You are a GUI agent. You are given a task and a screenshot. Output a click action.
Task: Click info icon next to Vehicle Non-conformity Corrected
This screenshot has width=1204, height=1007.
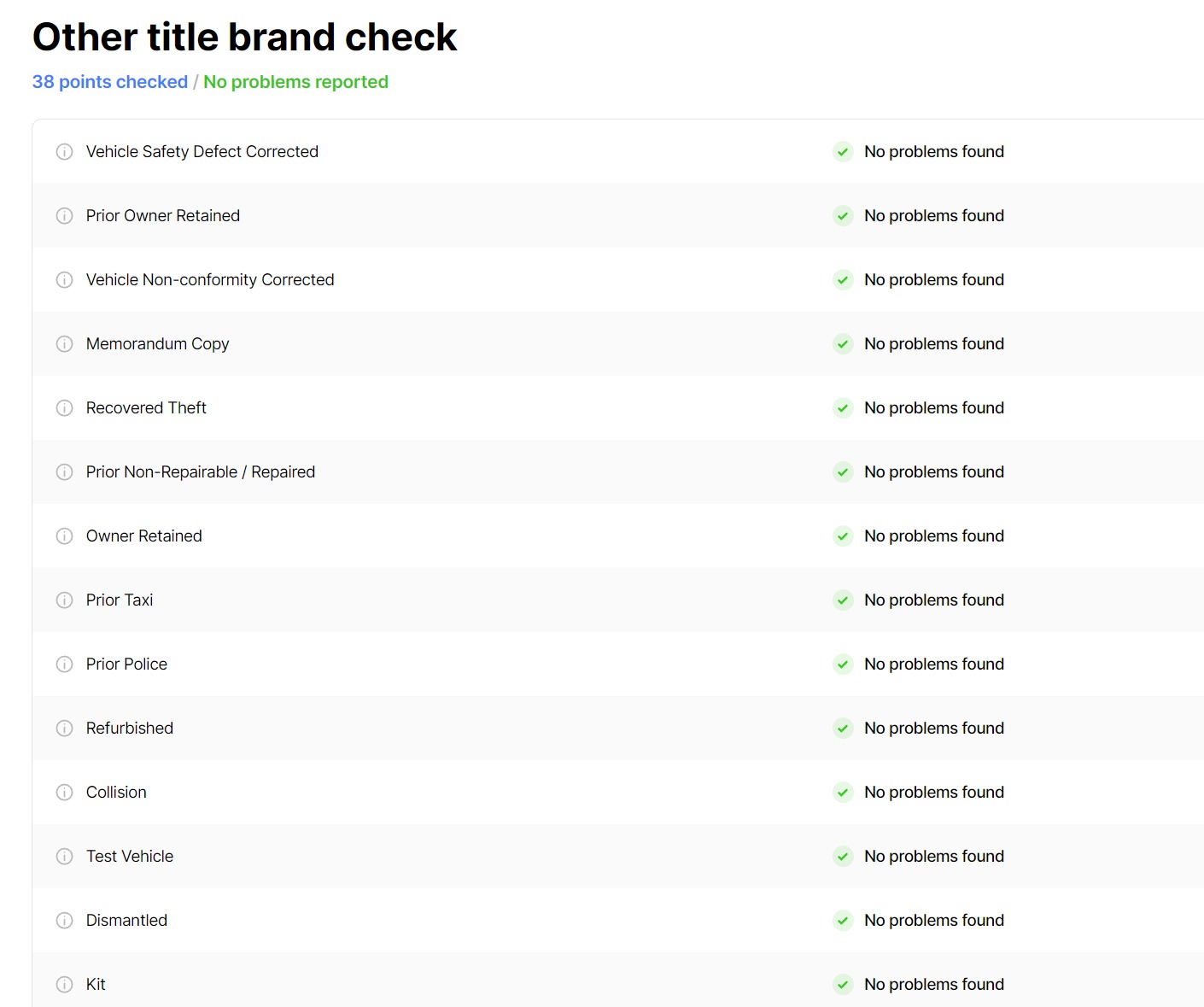[64, 280]
